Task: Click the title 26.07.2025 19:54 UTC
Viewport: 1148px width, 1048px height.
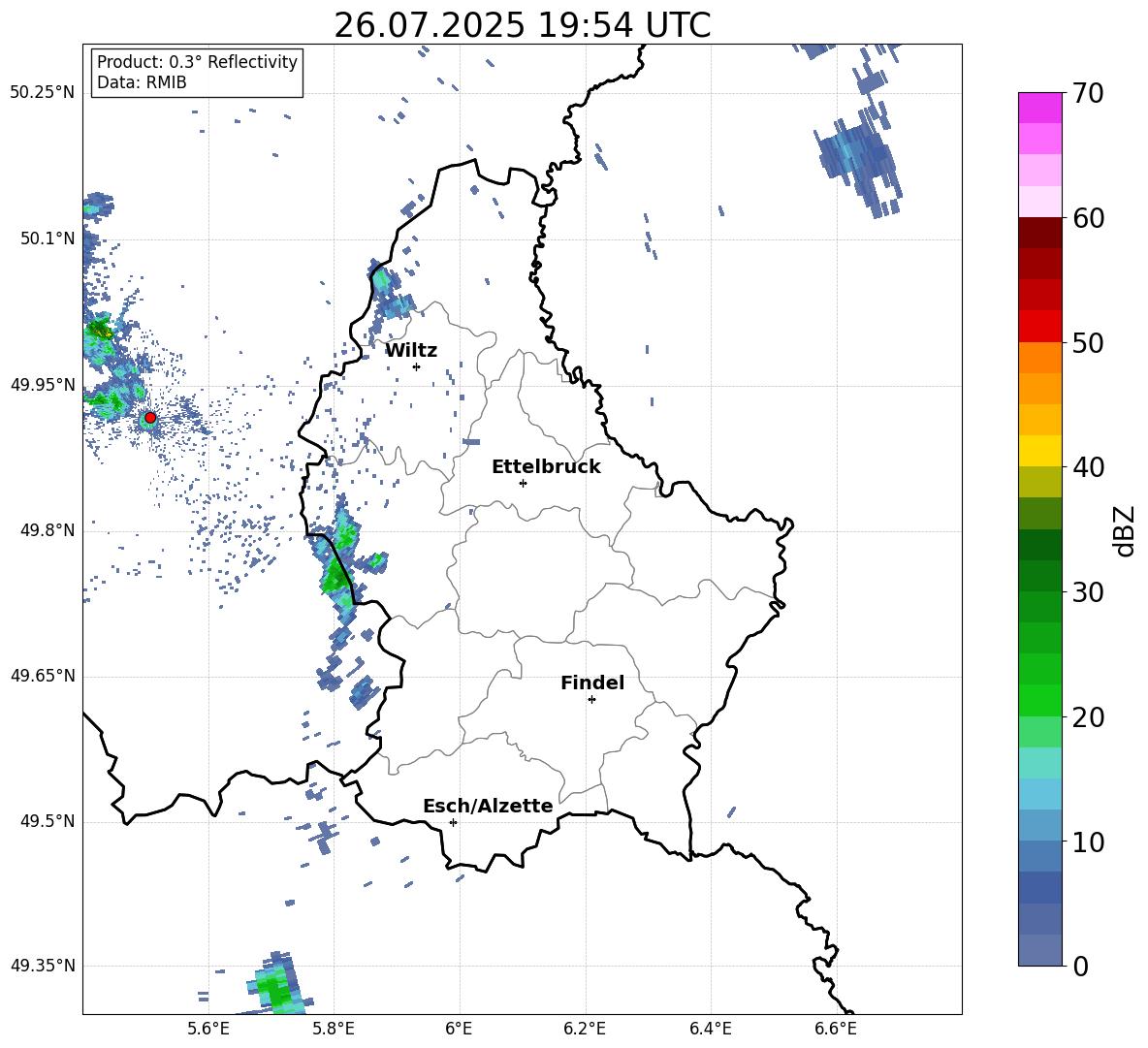Action: (x=523, y=25)
